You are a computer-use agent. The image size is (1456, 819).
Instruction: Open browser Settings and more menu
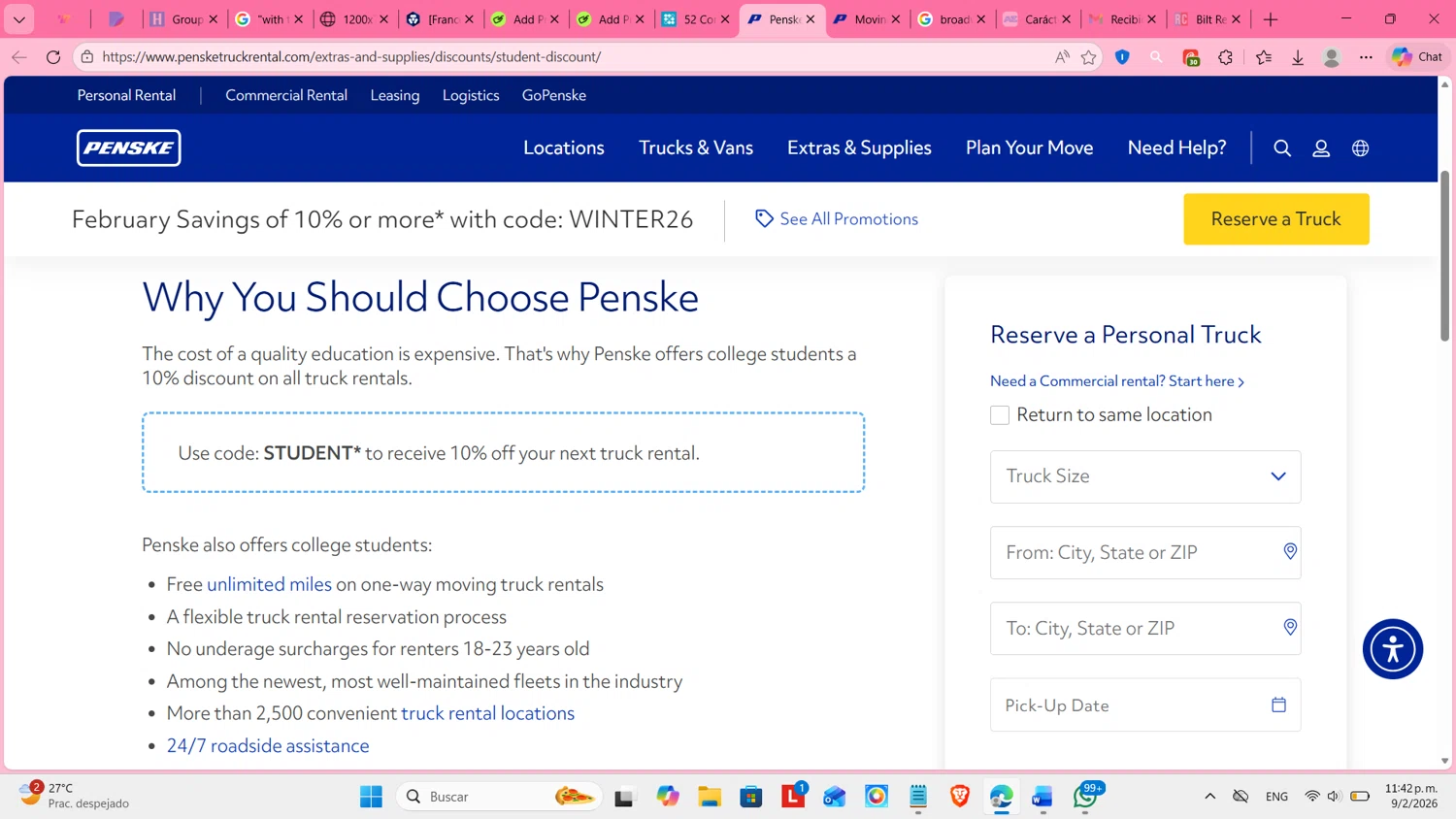point(1366,57)
